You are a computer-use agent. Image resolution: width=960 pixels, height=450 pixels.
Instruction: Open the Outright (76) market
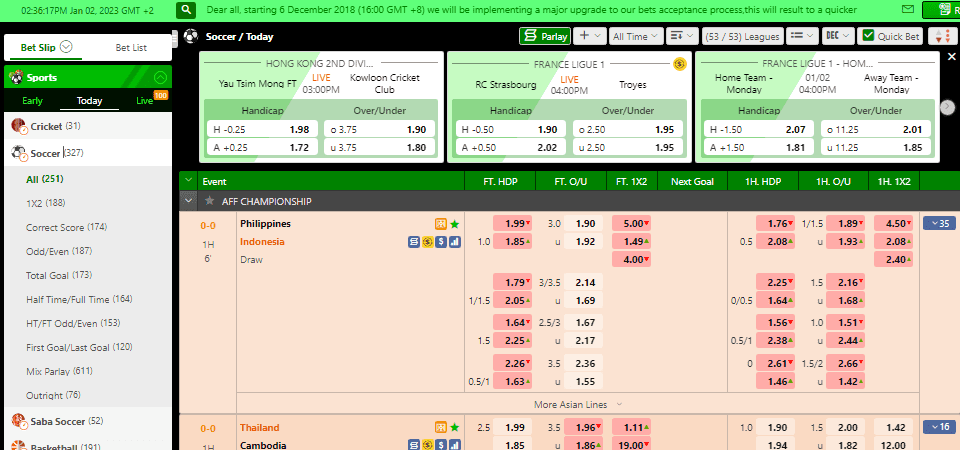(53, 396)
